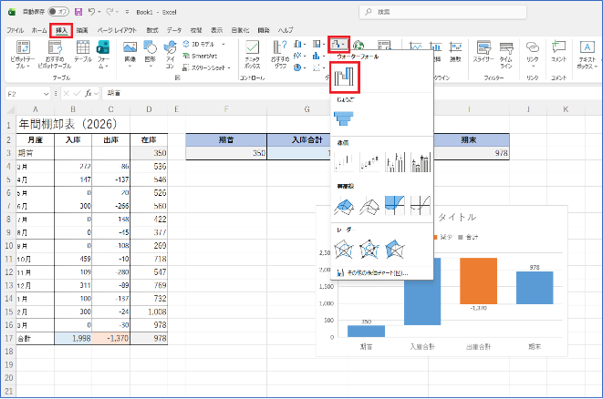Open the Pictures insert icon
Image resolution: width=603 pixels, height=399 pixels.
coord(130,53)
